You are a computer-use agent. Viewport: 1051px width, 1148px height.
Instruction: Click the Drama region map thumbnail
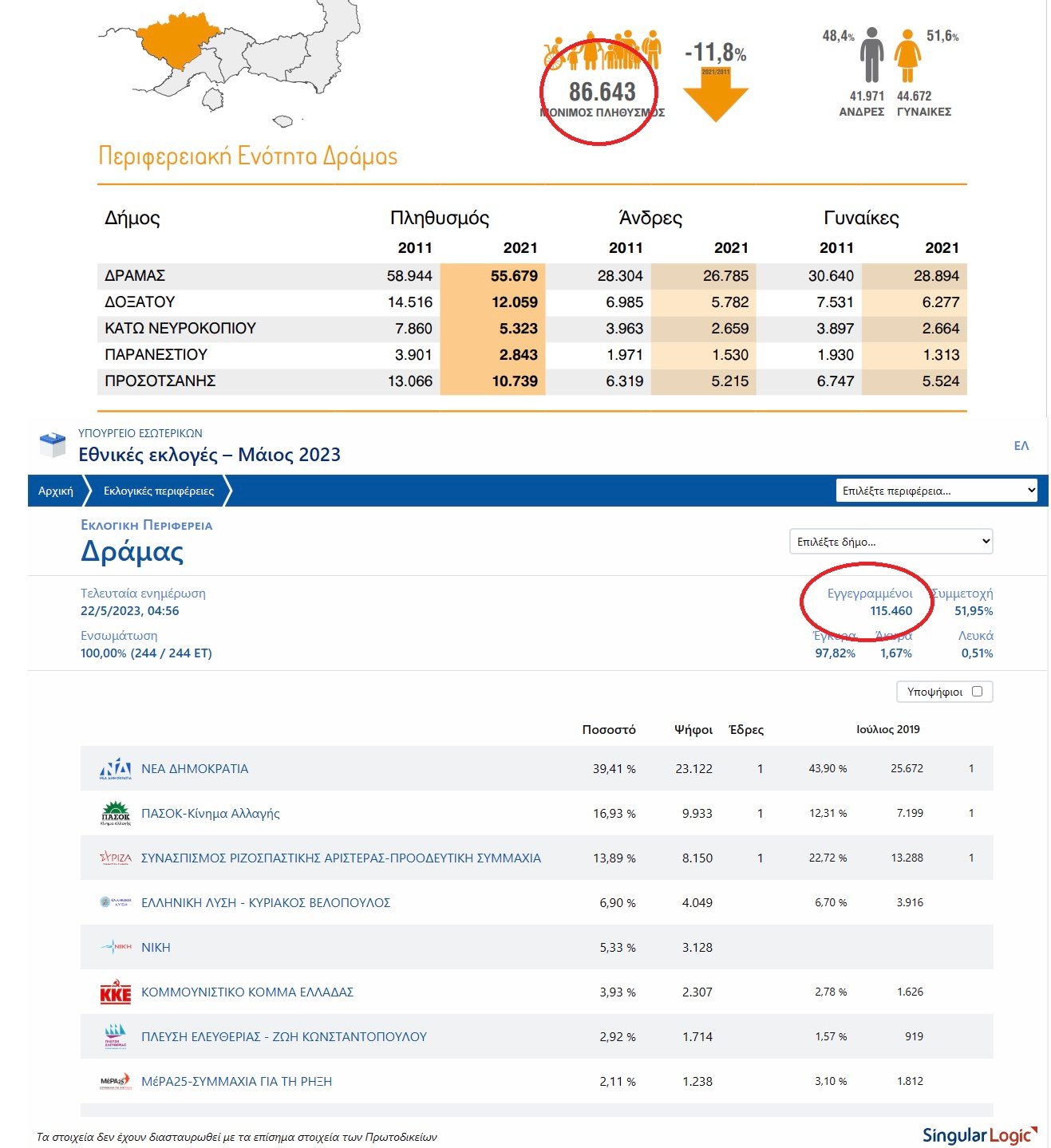(228, 64)
